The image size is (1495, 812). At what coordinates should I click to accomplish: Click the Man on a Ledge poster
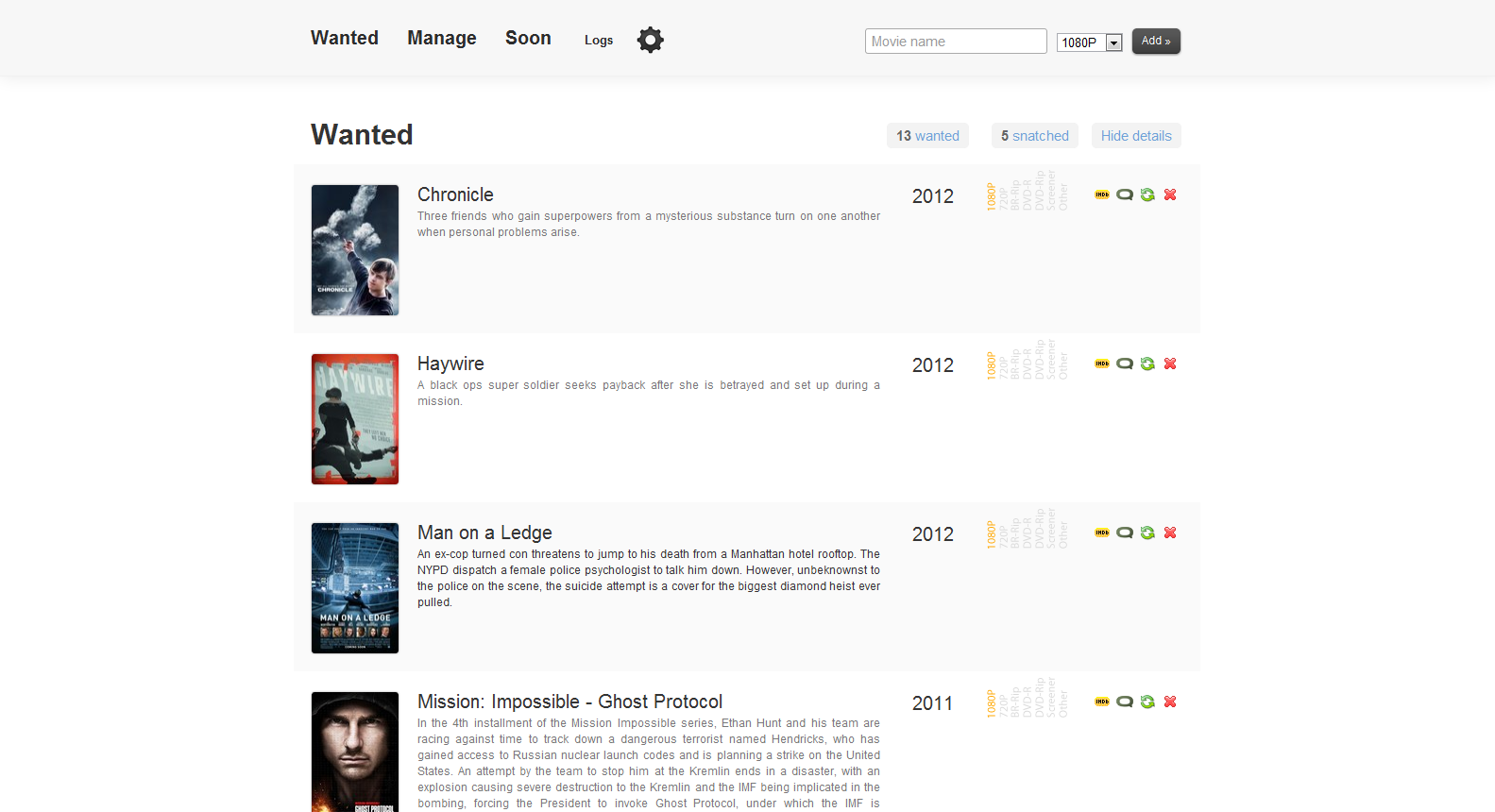[x=355, y=588]
